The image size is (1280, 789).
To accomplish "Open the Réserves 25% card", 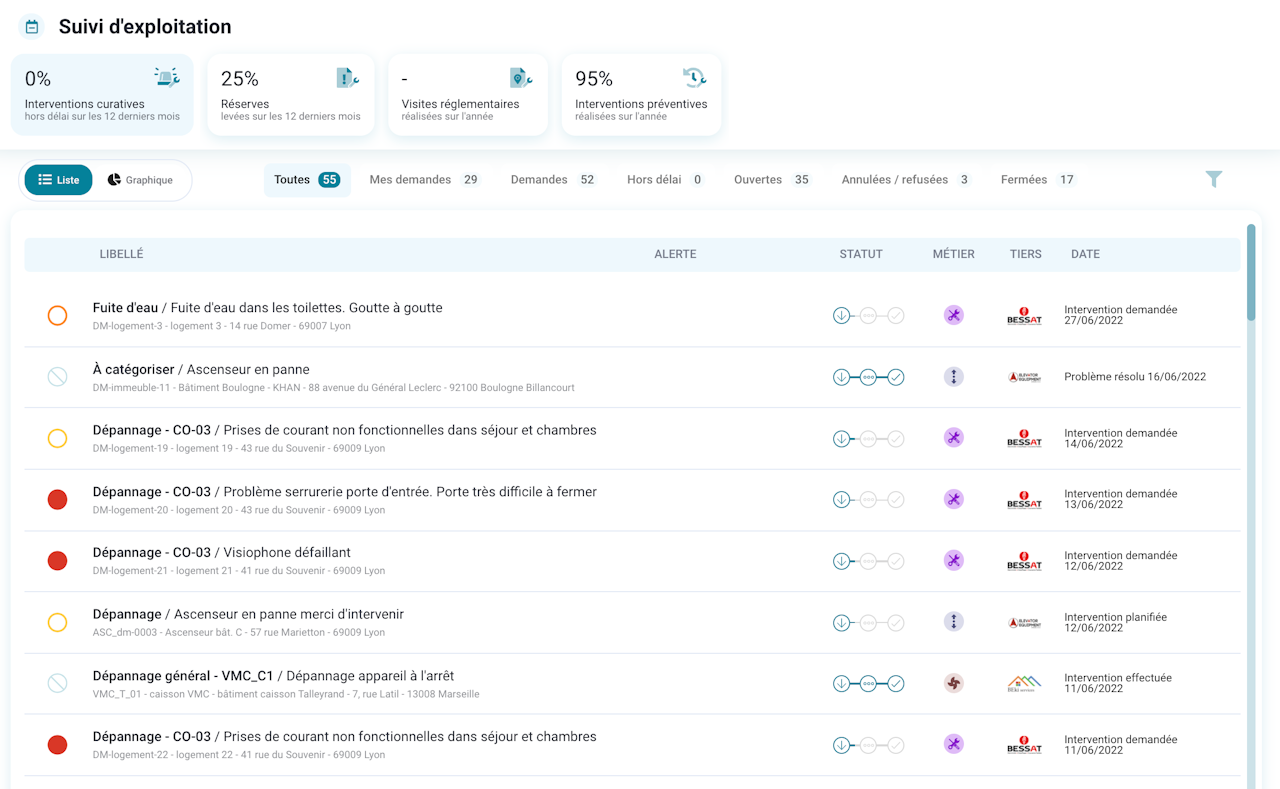I will 291,95.
